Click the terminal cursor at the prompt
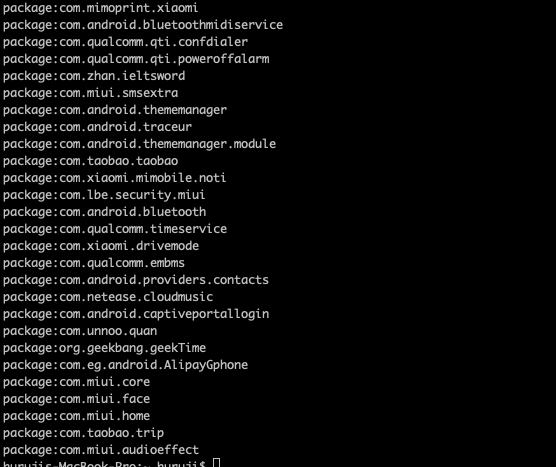 point(217,463)
